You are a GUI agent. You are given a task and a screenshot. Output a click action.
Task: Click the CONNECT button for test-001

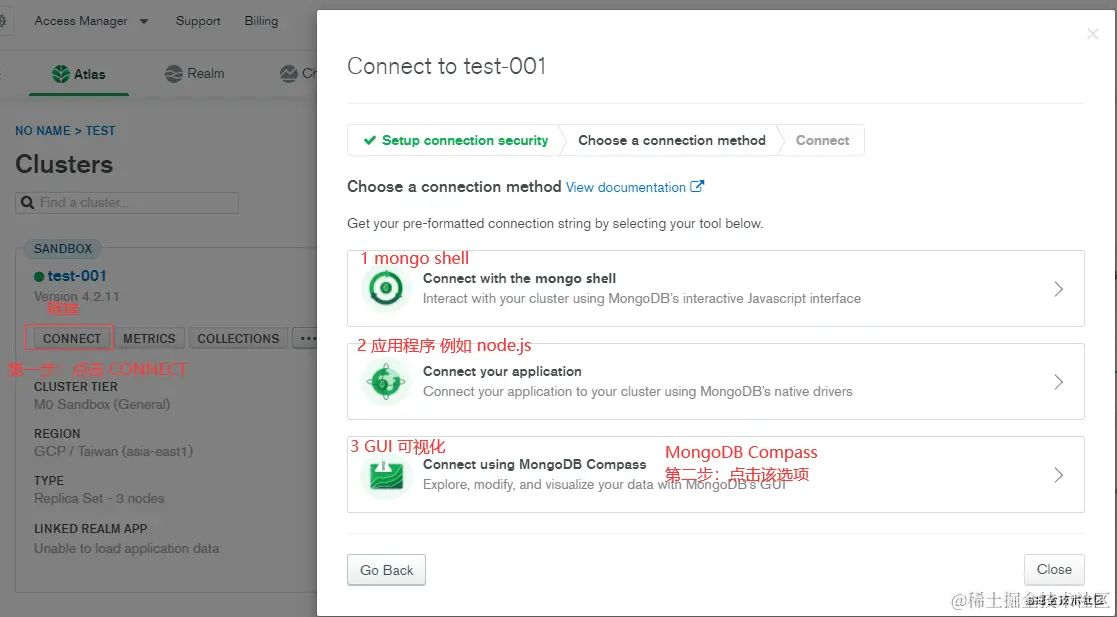point(71,338)
